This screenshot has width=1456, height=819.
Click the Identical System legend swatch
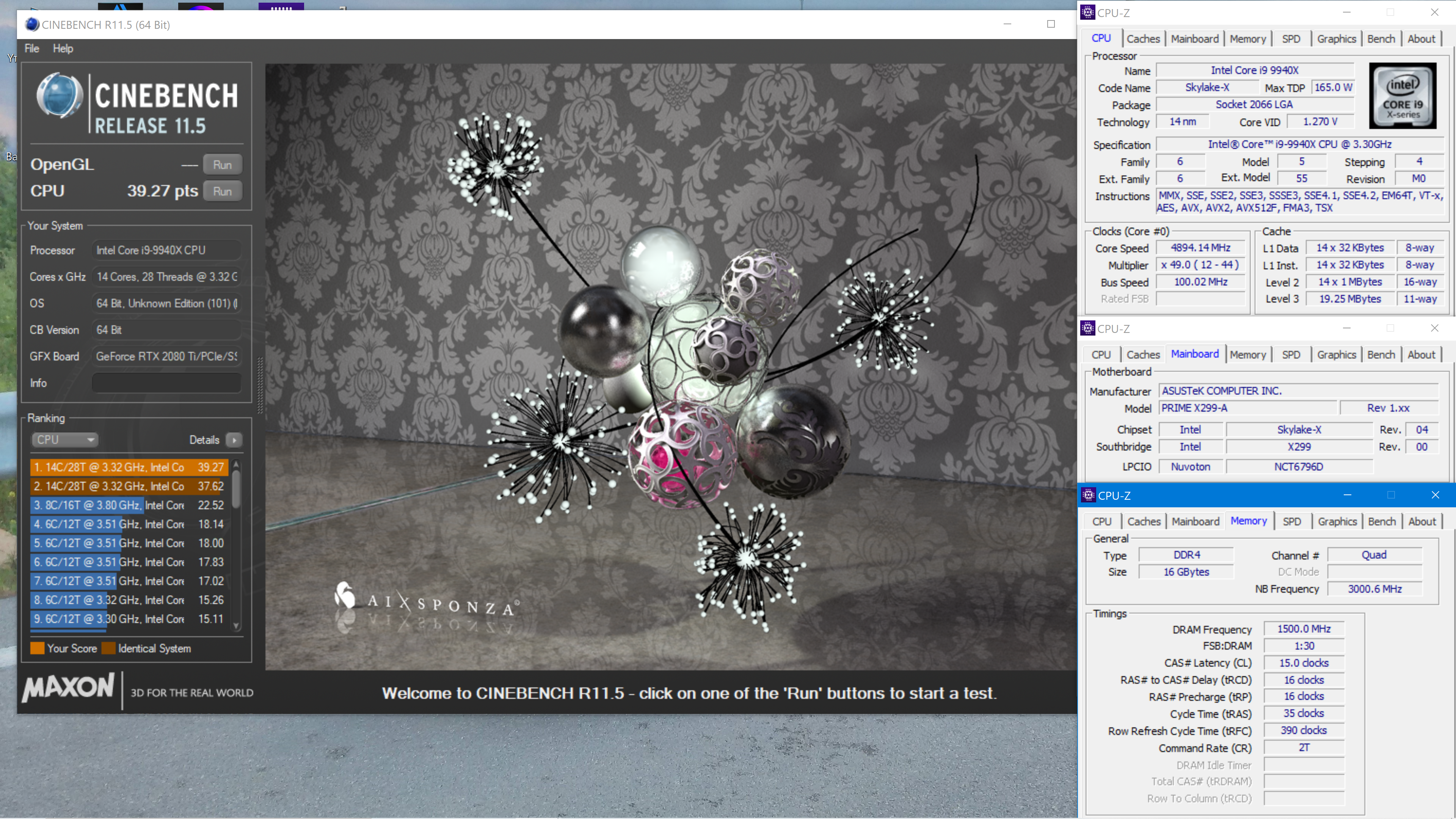tap(108, 648)
